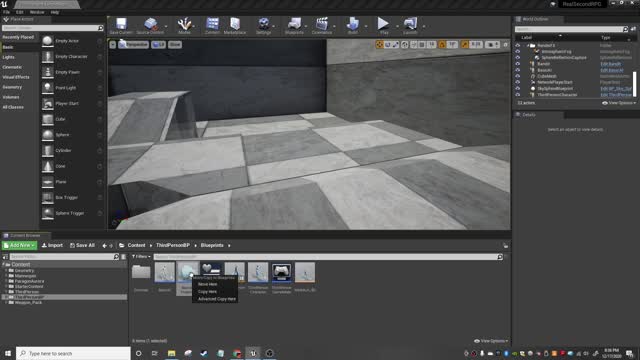Open the Help menu

[x=55, y=12]
